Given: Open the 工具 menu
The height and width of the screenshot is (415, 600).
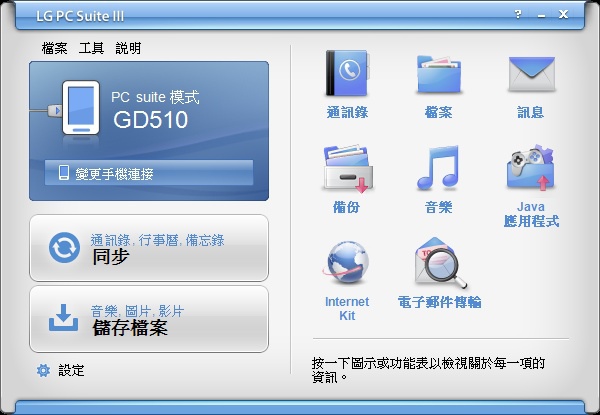Looking at the screenshot, I should click(91, 48).
